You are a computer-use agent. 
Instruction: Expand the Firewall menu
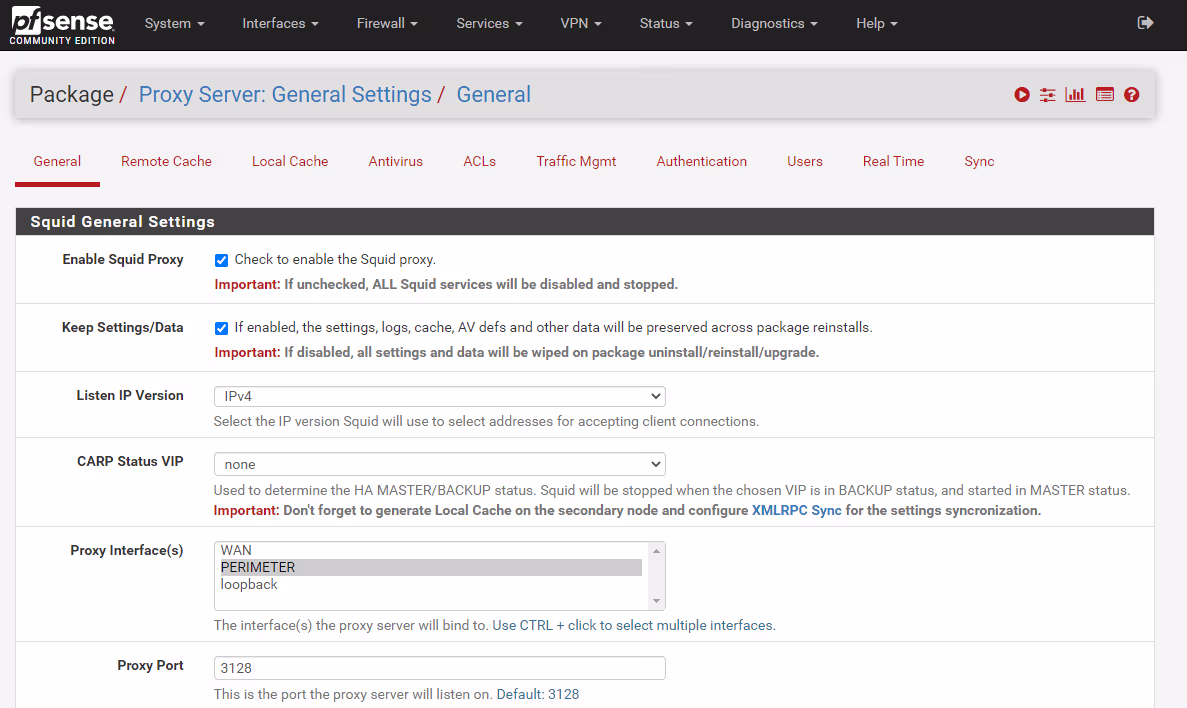(x=387, y=23)
